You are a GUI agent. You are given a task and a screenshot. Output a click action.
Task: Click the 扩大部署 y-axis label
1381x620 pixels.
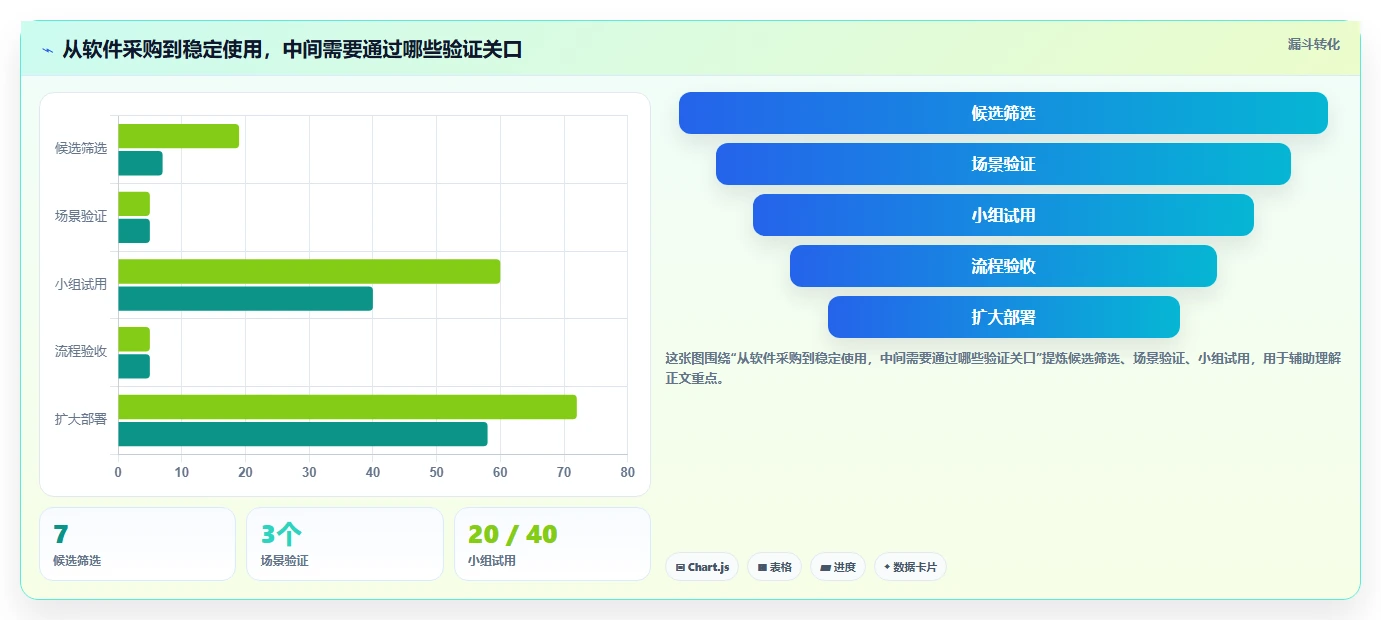tap(81, 419)
